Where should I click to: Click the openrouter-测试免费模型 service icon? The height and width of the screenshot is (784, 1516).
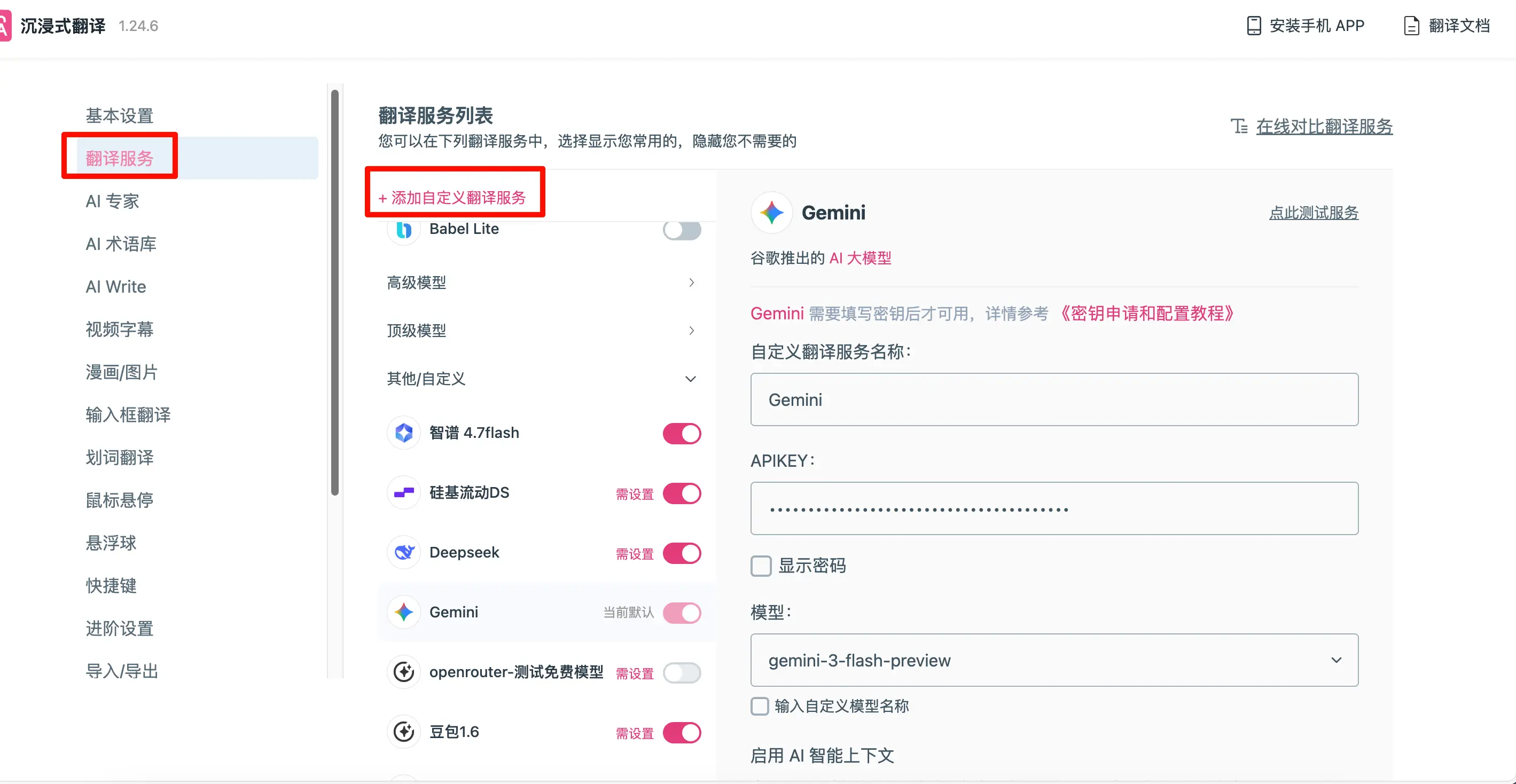[x=404, y=672]
